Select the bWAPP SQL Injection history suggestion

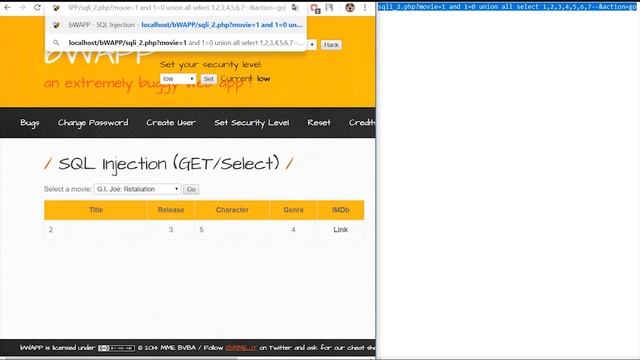[x=176, y=25]
